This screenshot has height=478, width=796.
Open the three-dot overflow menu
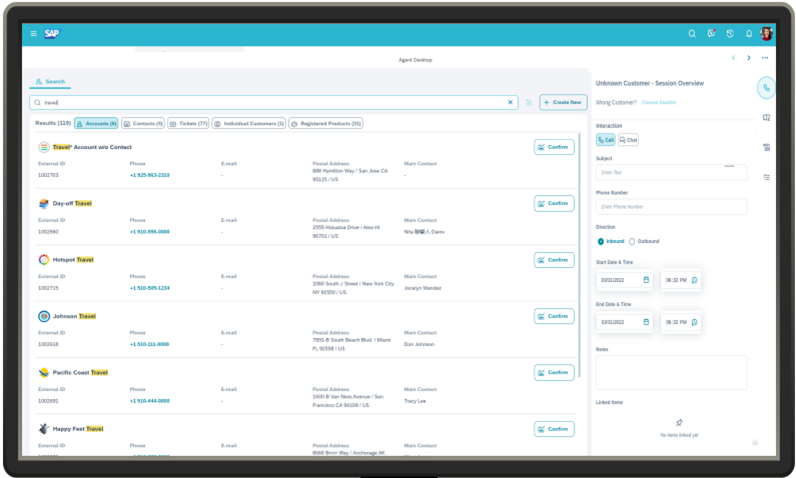coord(765,58)
